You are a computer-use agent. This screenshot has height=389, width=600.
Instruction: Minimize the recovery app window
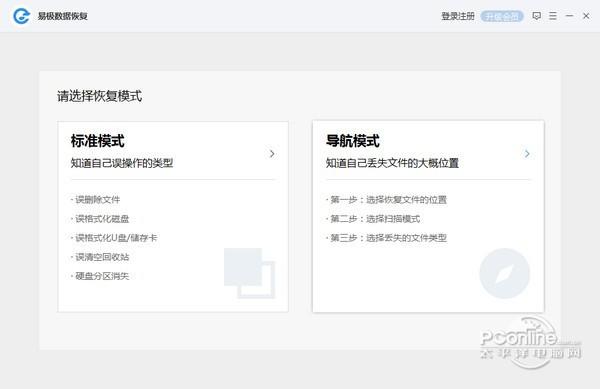569,16
